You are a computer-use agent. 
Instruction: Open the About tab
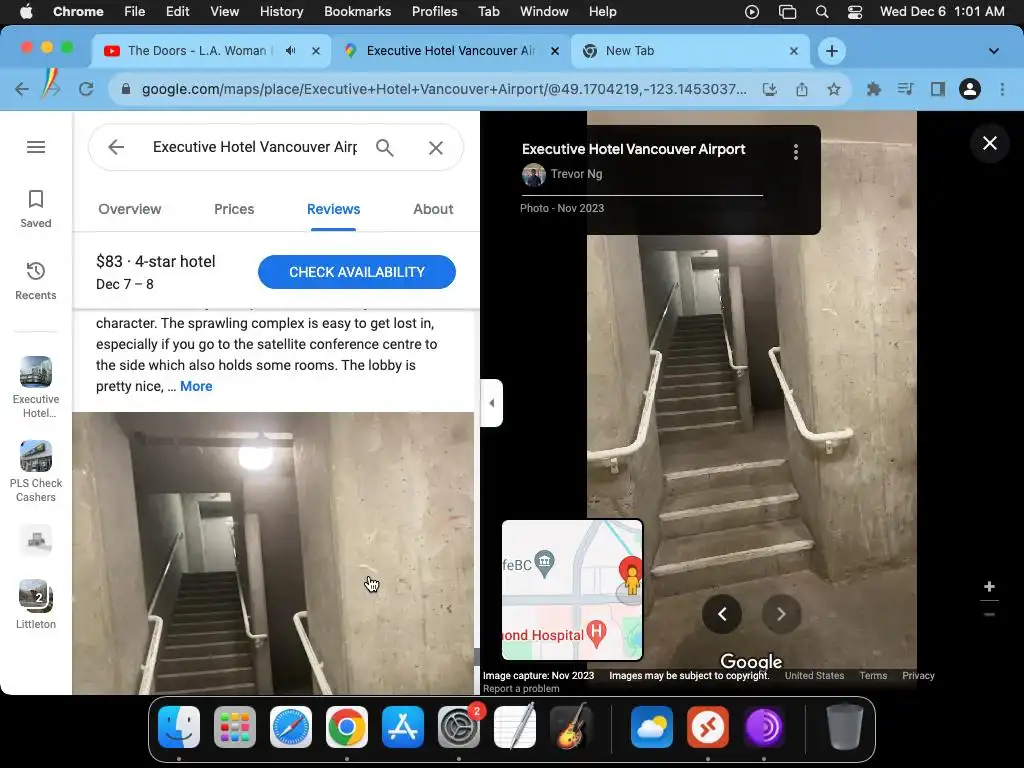click(x=433, y=210)
